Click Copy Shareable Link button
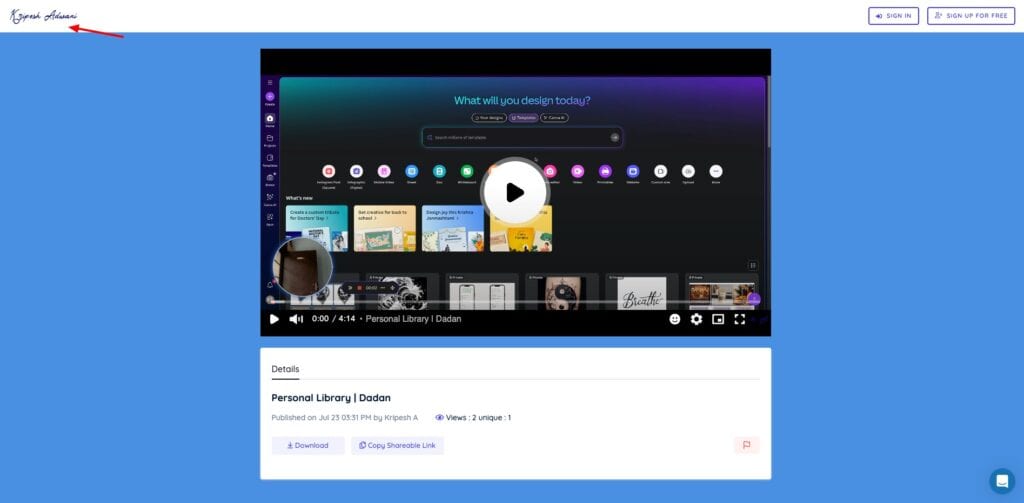1024x503 pixels. pyautogui.click(x=397, y=445)
